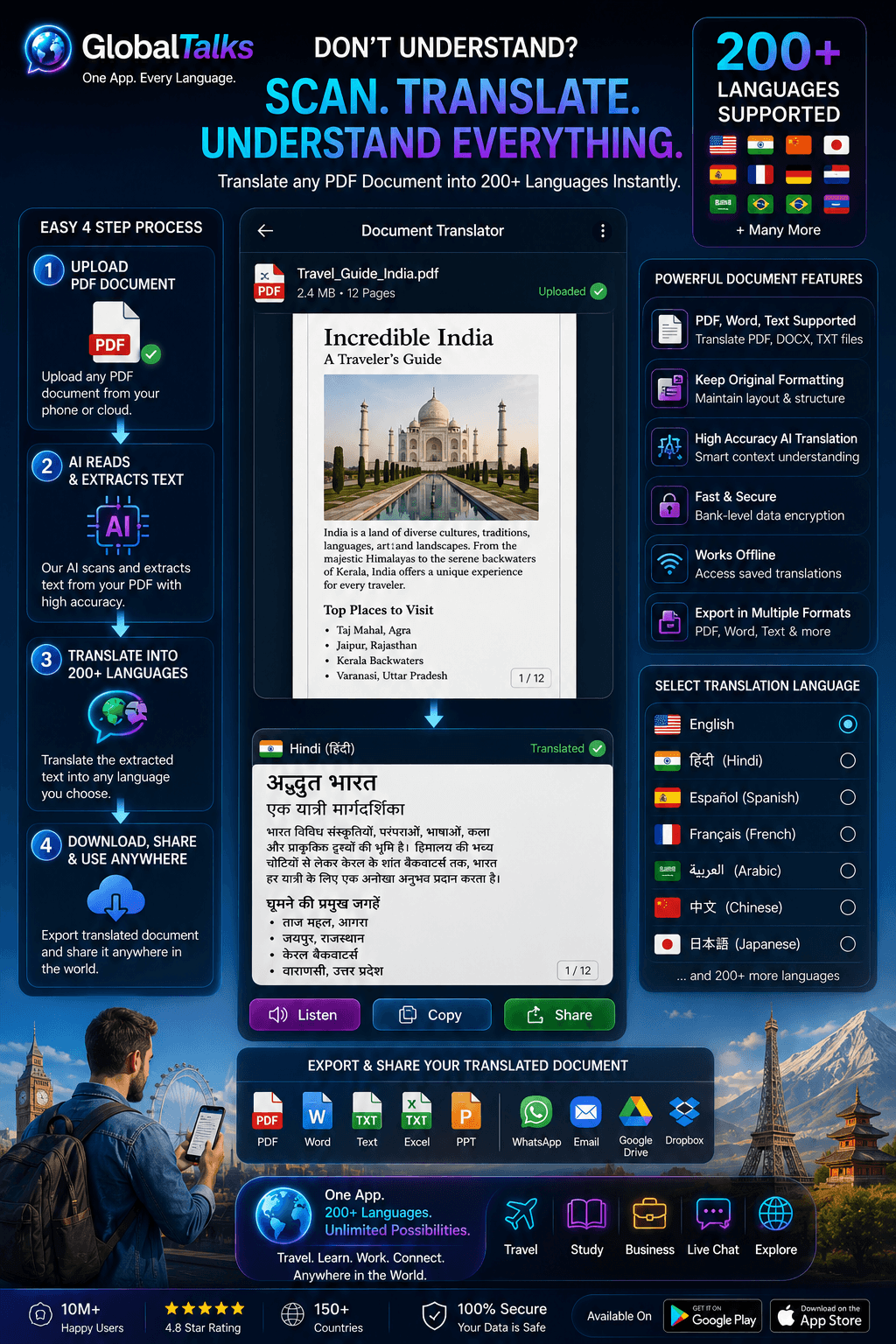Viewport: 896px width, 1344px height.
Task: Click the '+ Many More' languages text
Action: click(779, 230)
